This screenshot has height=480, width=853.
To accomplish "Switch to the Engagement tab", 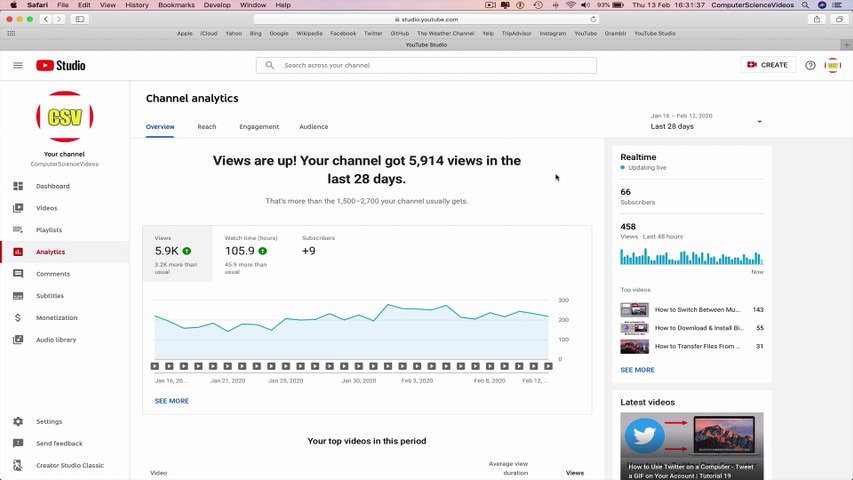I will tap(259, 127).
